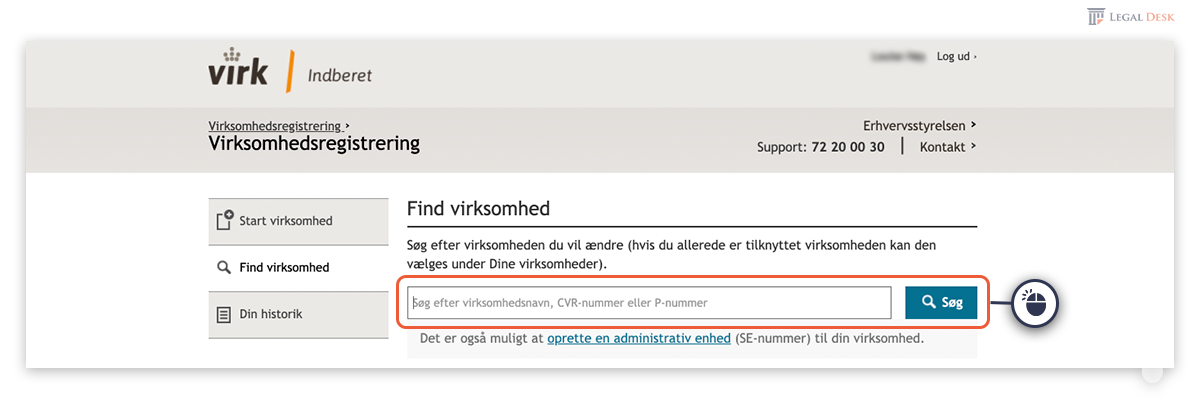Click the virk crown logo
The height and width of the screenshot is (413, 1201).
point(238,67)
